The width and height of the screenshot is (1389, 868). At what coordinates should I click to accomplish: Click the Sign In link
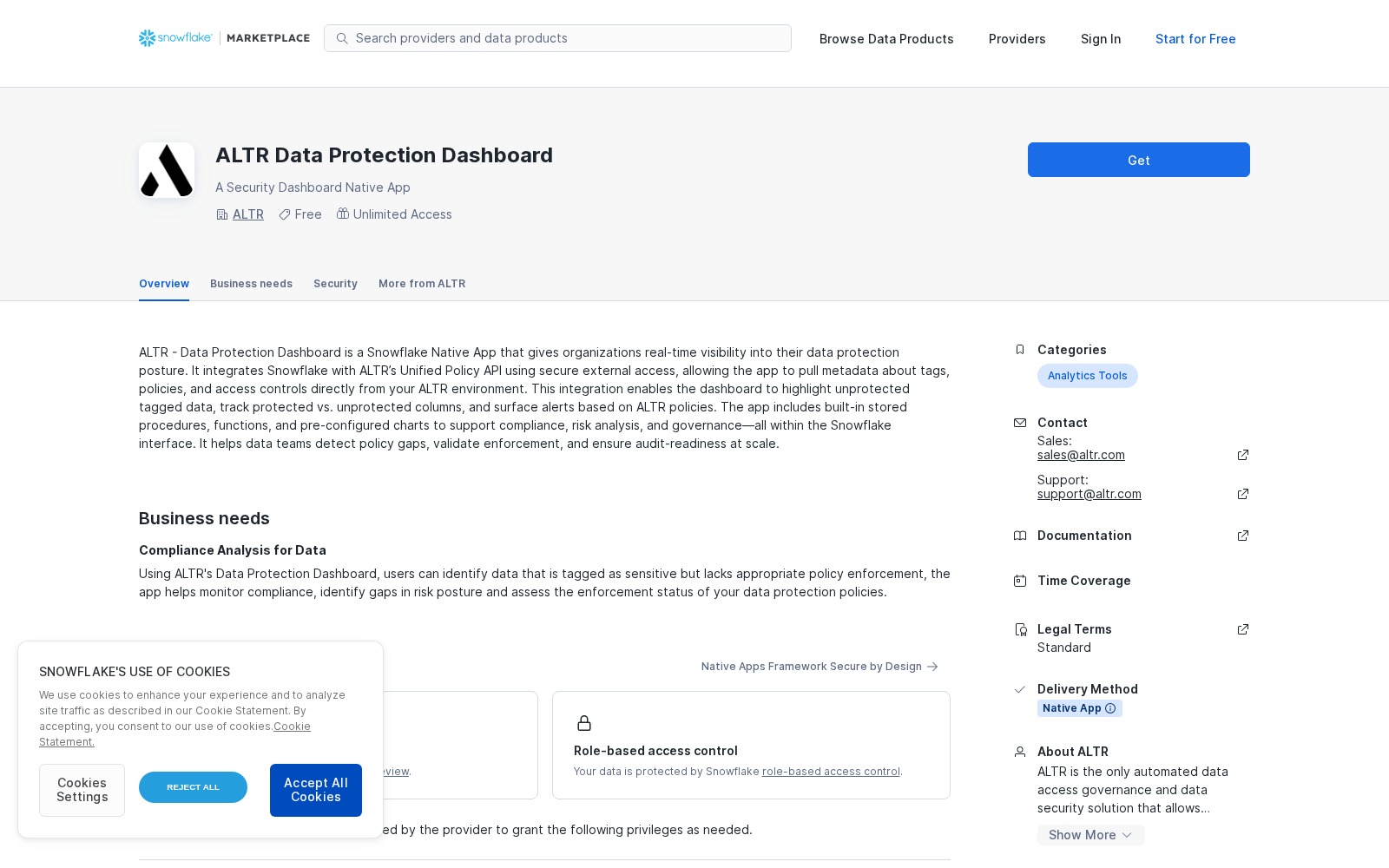[x=1101, y=39]
